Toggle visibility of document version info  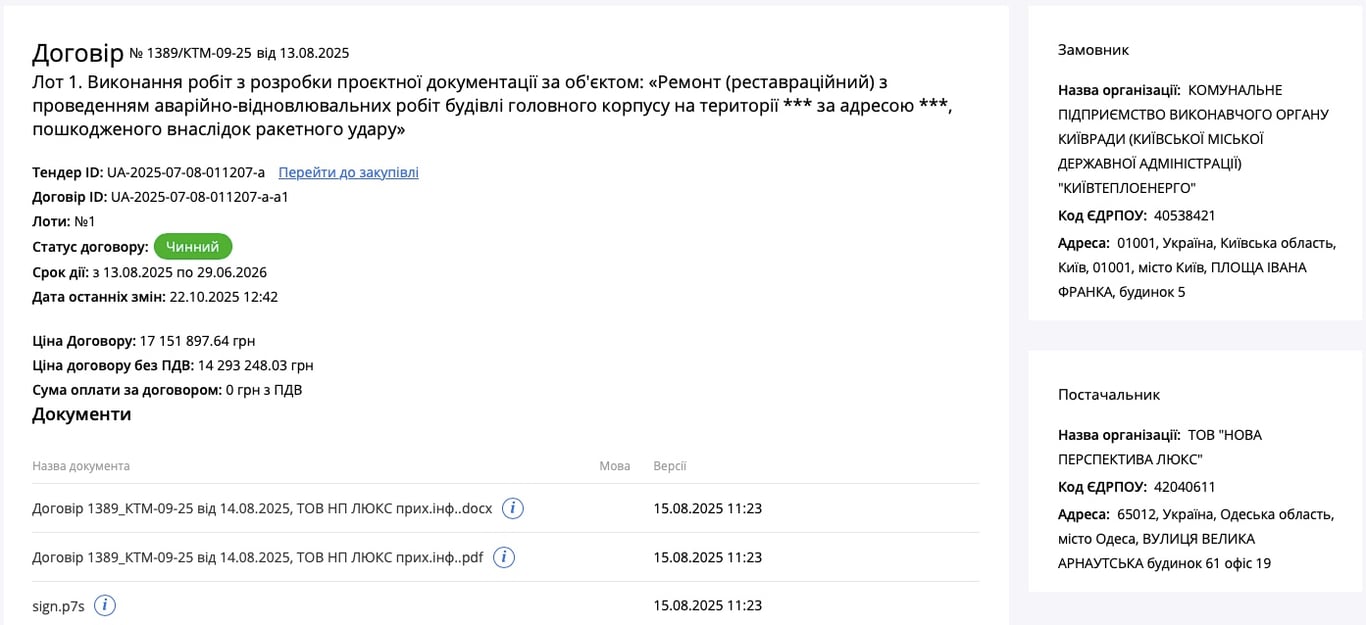pyautogui.click(x=669, y=466)
